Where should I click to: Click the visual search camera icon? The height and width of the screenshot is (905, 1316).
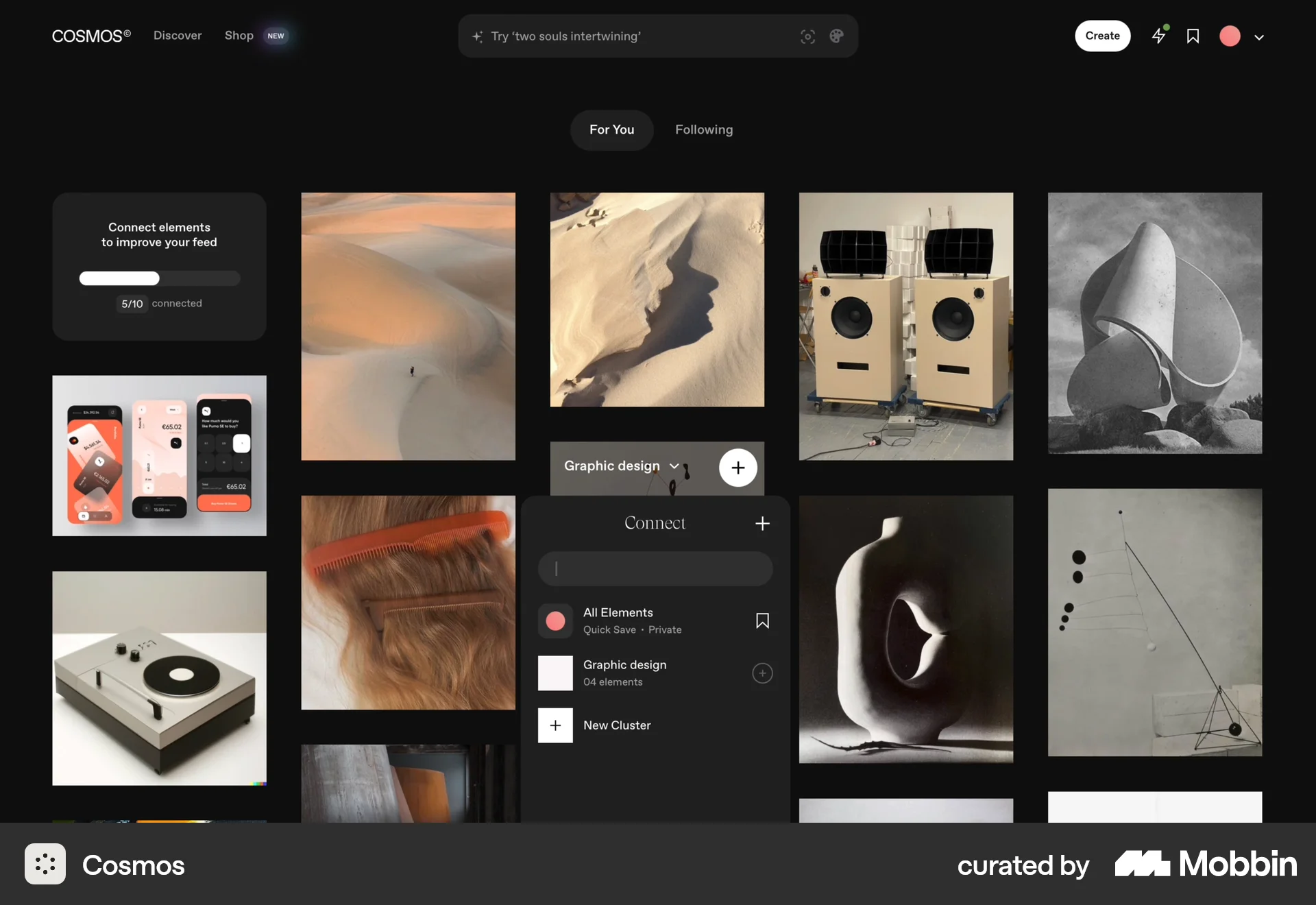807,36
